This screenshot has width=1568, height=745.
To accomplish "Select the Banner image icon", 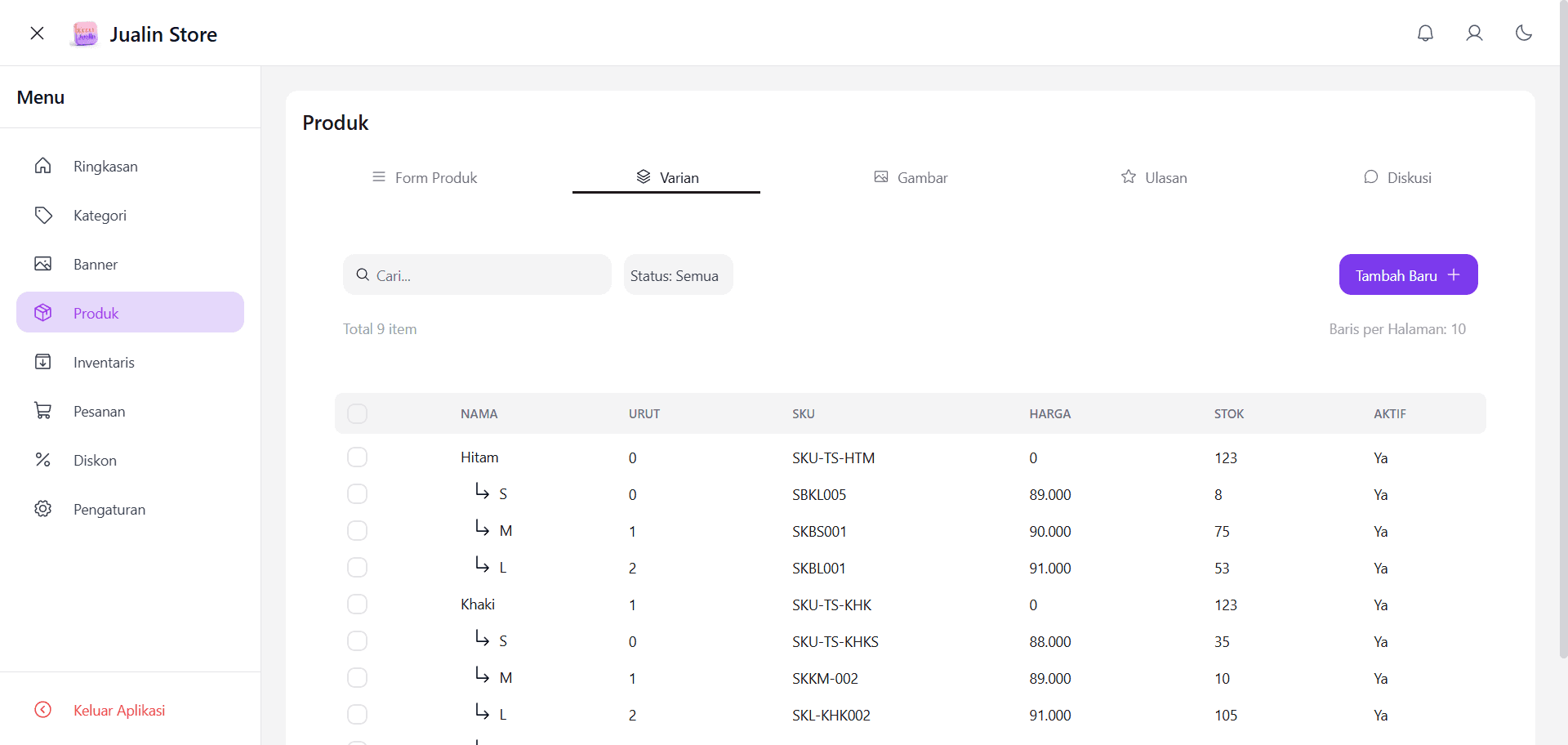I will (x=43, y=263).
